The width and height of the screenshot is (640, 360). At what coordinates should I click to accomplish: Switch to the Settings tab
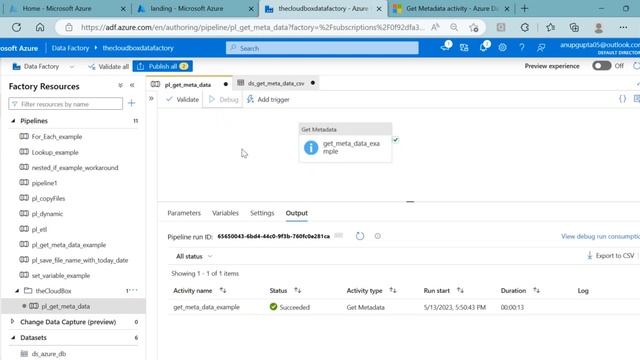click(262, 213)
